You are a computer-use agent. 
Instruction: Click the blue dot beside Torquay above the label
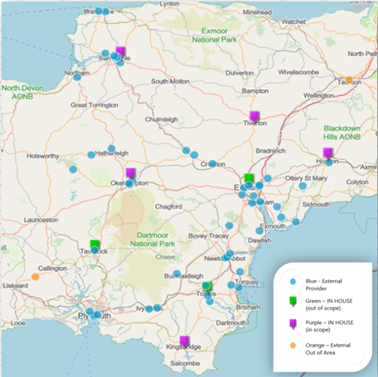(240, 272)
